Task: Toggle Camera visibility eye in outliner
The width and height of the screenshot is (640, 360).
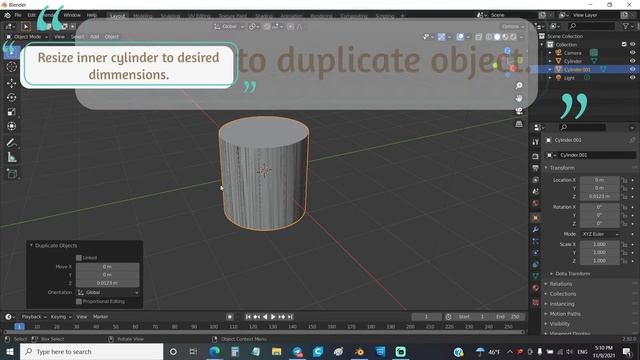Action: click(x=632, y=53)
